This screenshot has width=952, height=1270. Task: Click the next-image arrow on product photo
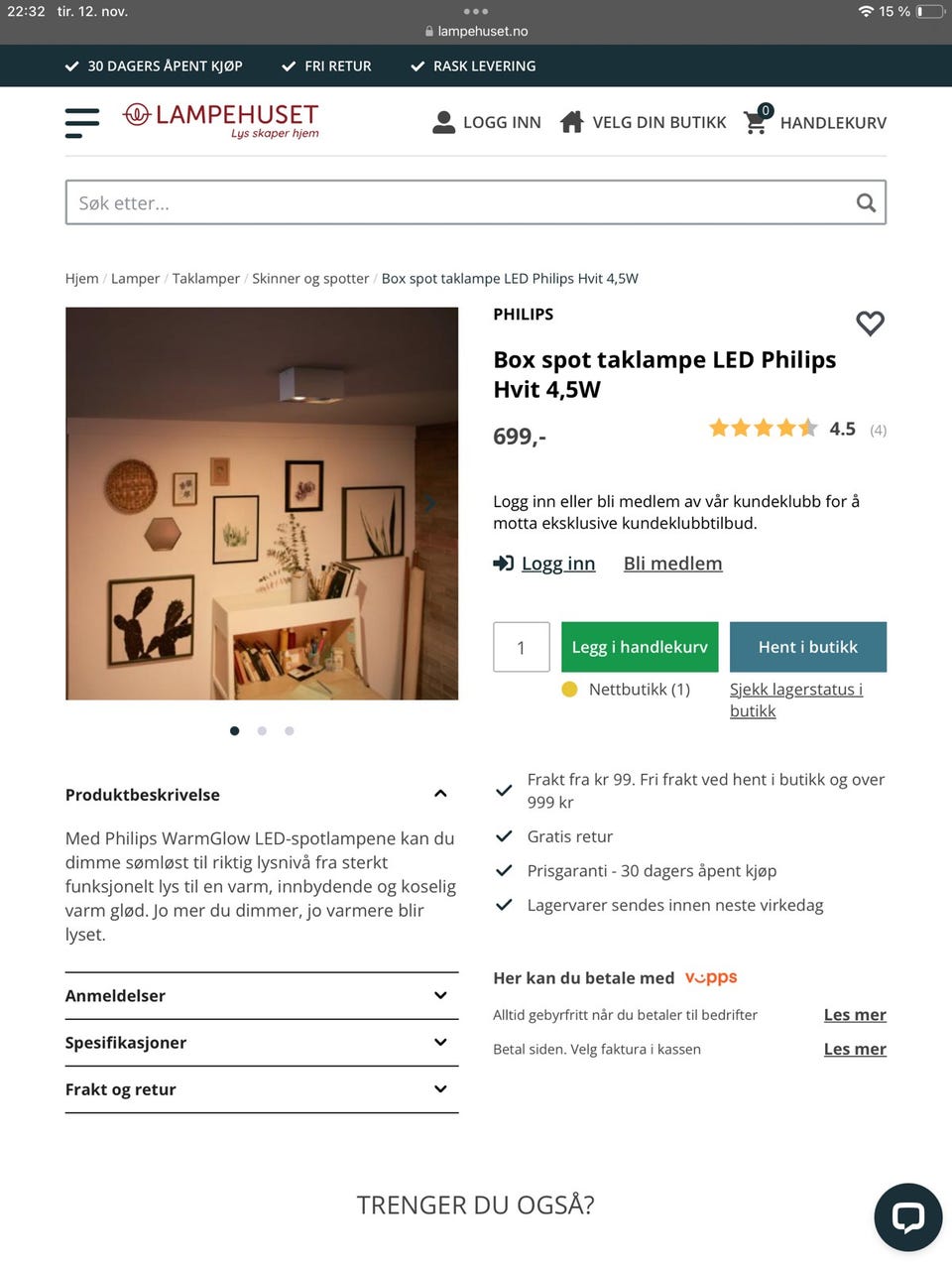(431, 503)
